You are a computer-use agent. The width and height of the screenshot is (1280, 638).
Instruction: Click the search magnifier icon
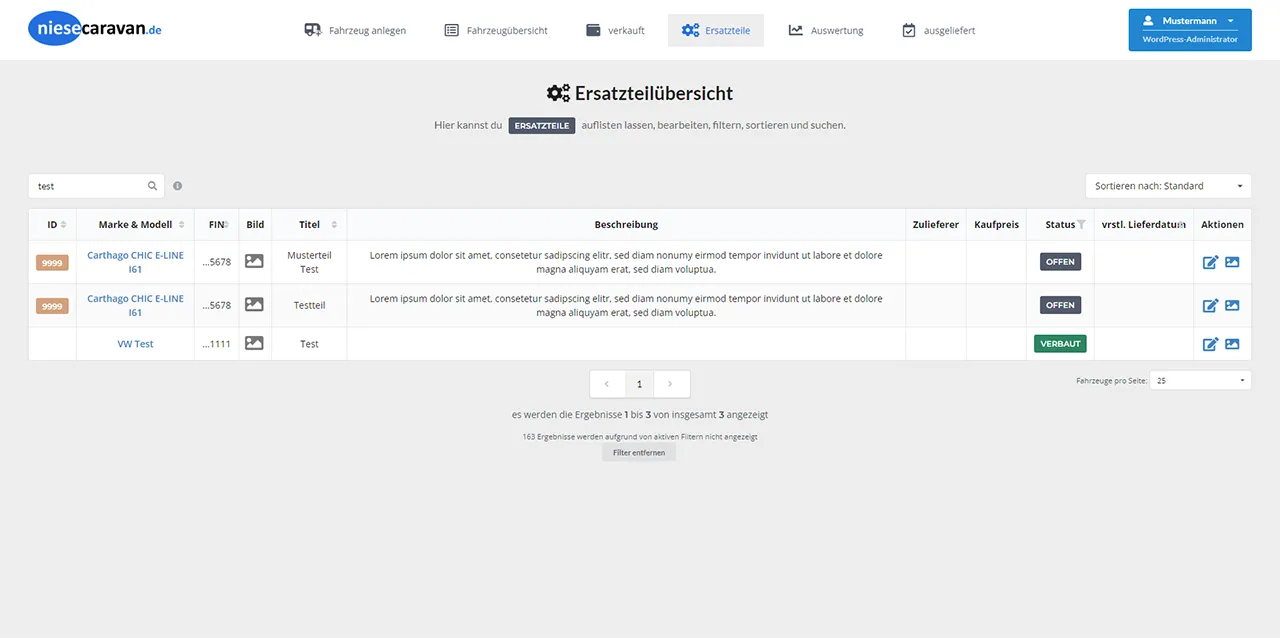click(153, 186)
